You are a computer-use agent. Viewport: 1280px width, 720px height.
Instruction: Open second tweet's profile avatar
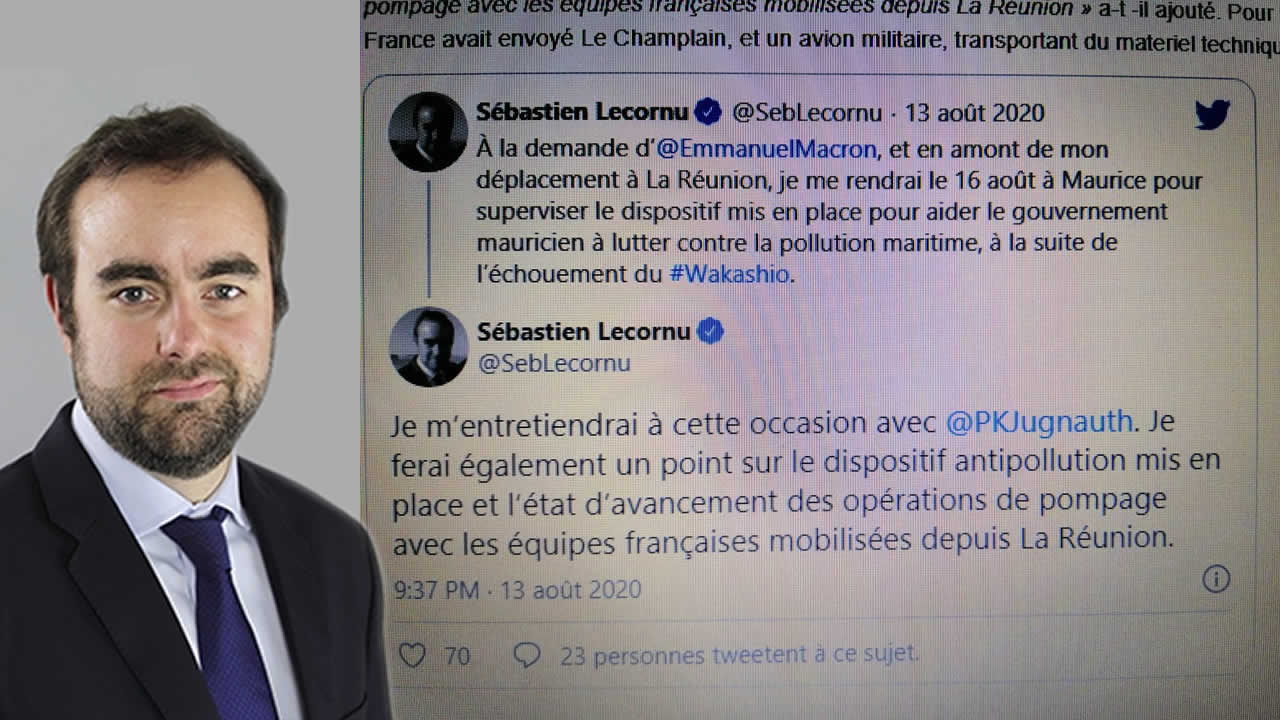click(x=428, y=347)
